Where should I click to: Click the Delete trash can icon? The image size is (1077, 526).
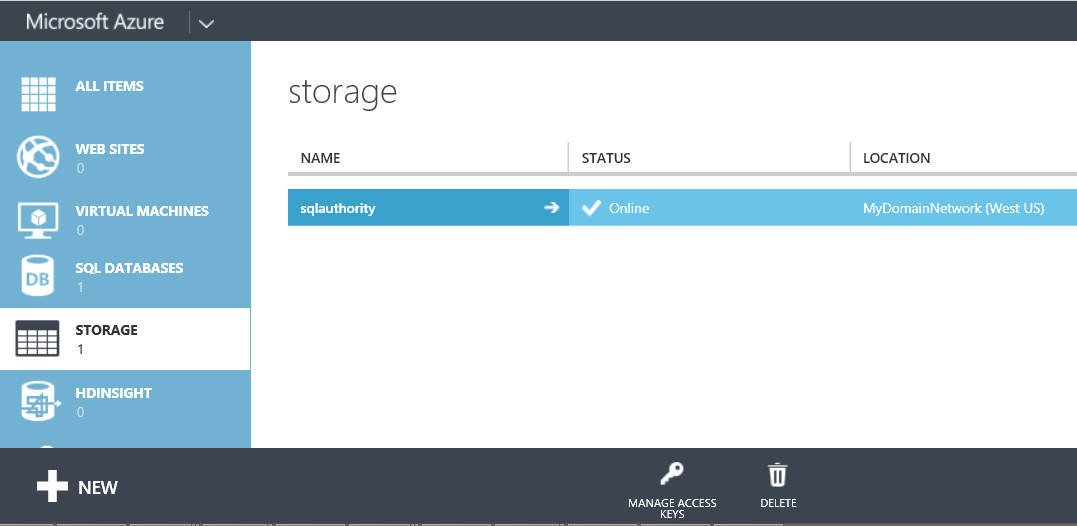click(777, 474)
